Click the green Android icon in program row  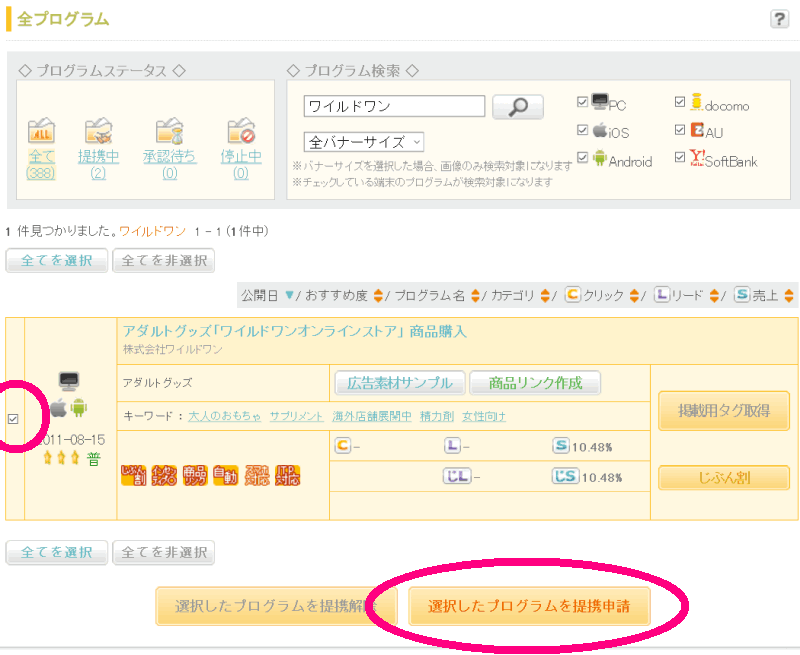pos(79,408)
